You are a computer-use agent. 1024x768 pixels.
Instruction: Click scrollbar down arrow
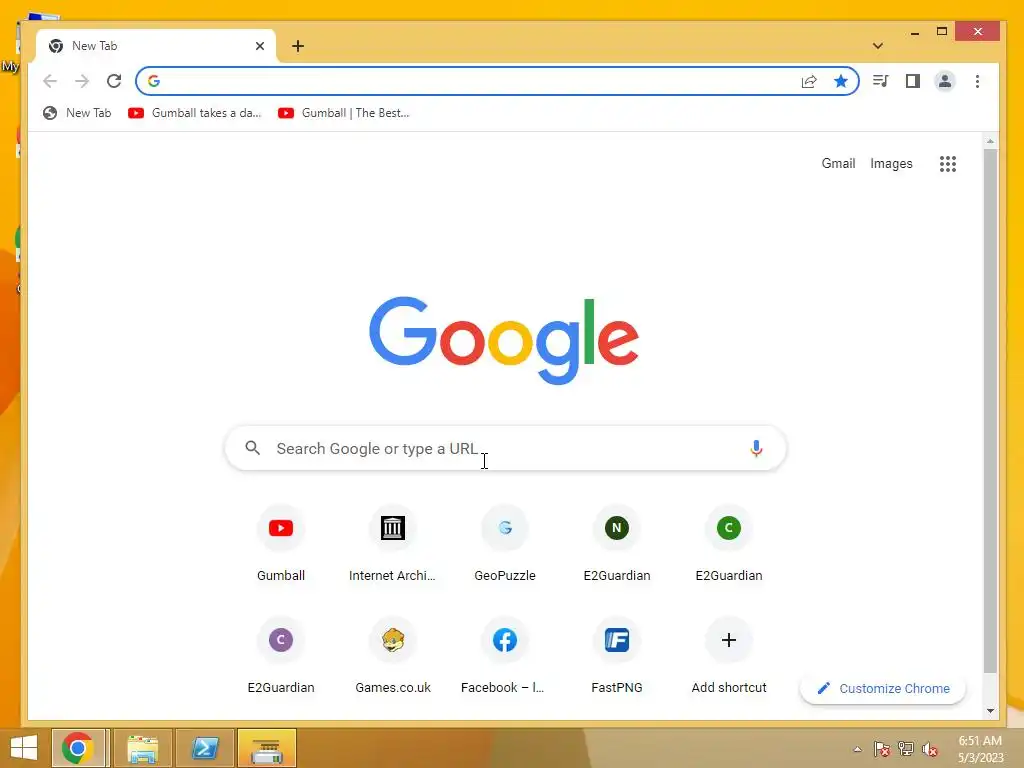coord(990,711)
